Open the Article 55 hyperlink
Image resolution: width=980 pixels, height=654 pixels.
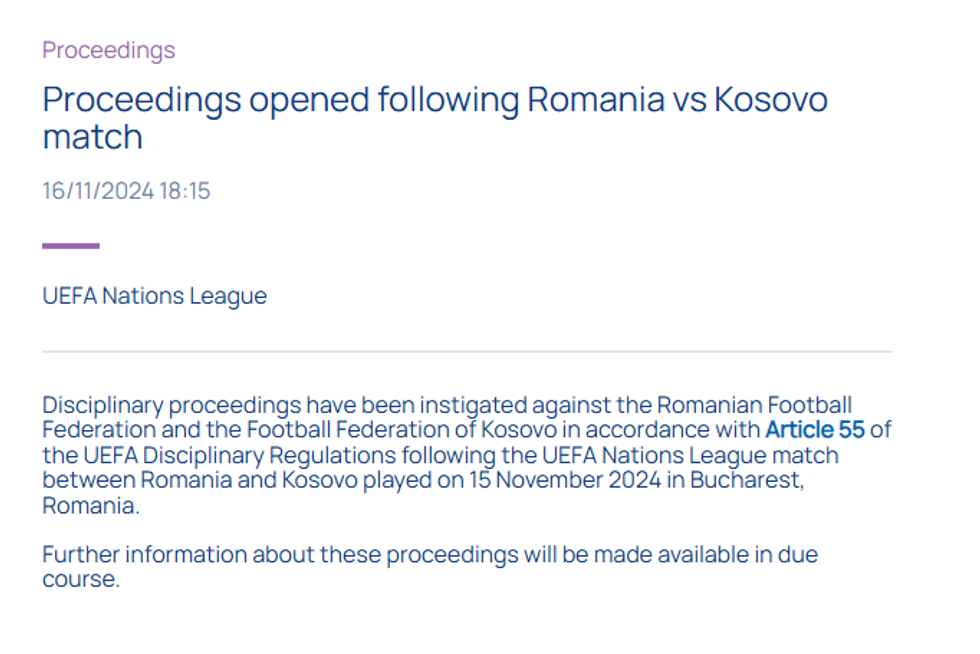pyautogui.click(x=814, y=430)
